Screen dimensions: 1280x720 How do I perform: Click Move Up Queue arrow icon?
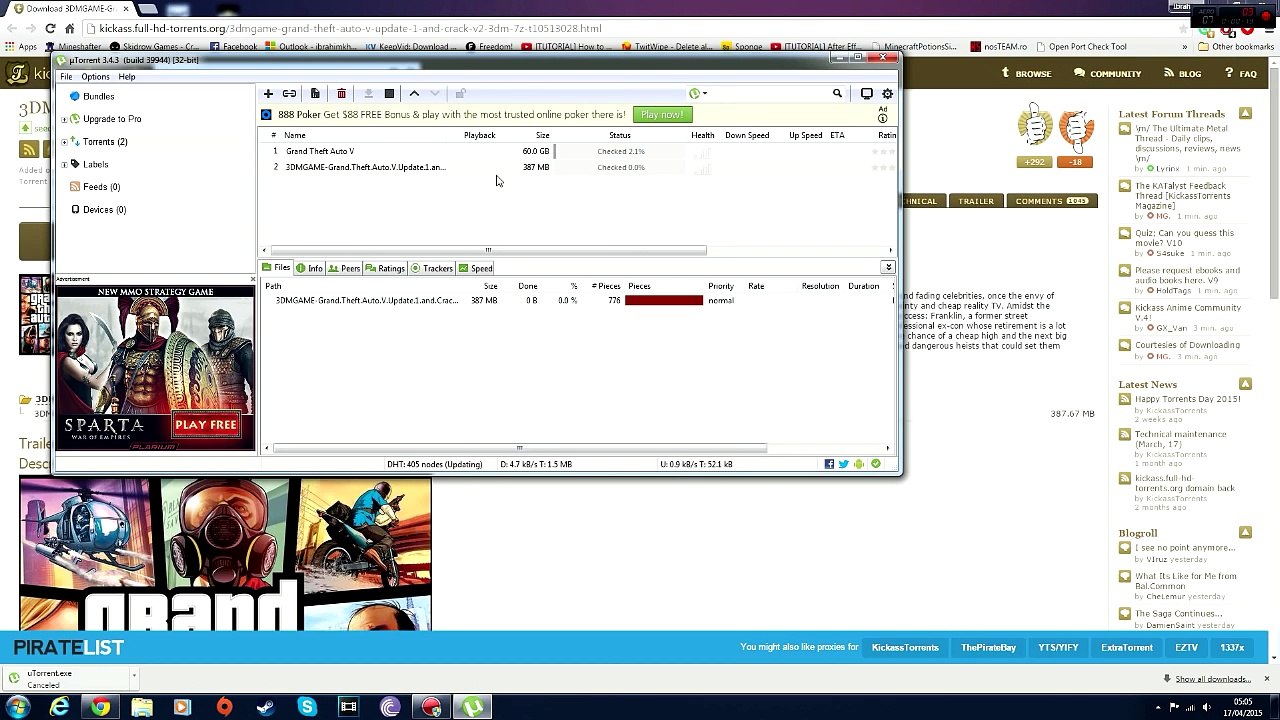414,94
